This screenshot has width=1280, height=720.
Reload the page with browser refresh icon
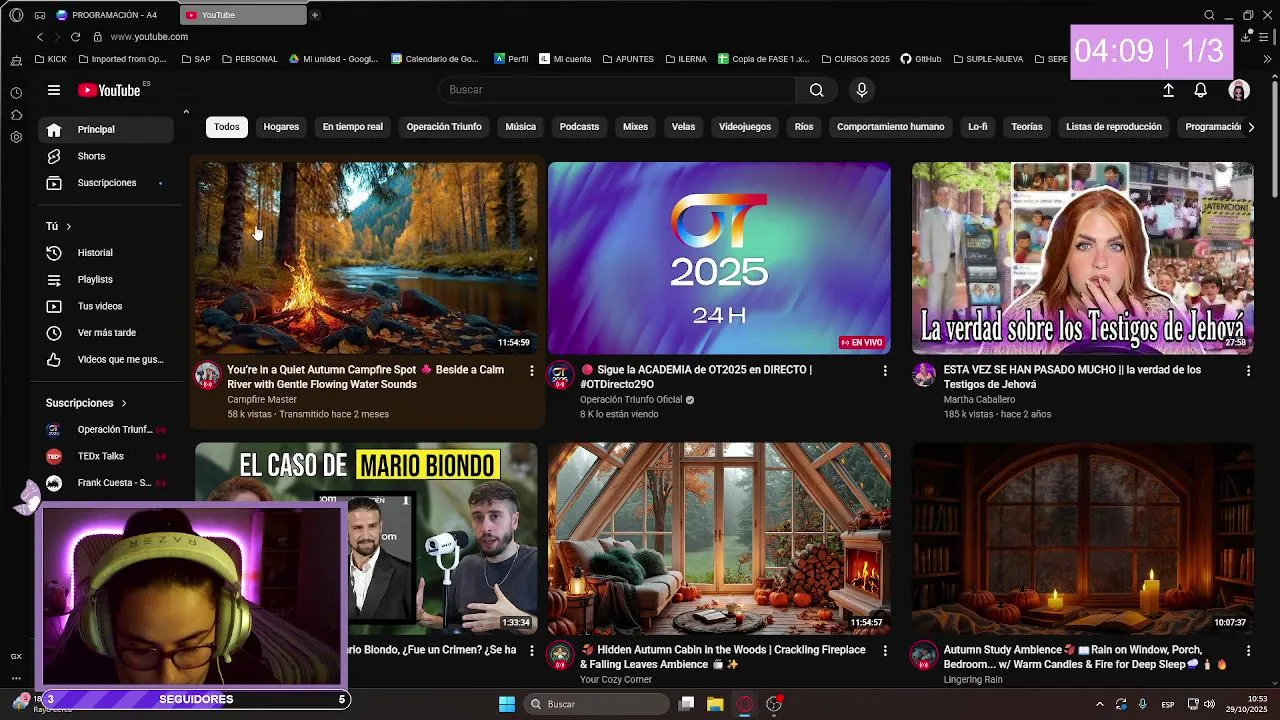[75, 37]
